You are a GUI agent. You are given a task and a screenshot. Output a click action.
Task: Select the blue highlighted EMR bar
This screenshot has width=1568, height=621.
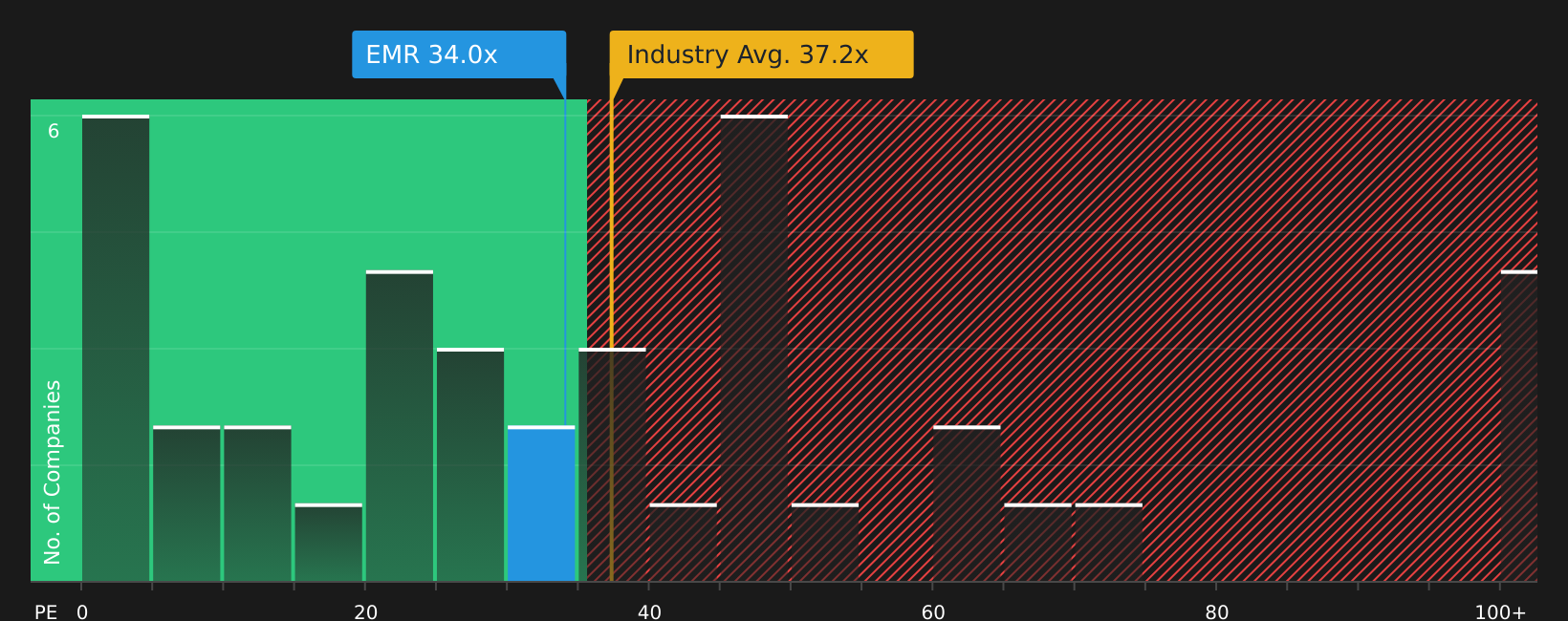pyautogui.click(x=541, y=503)
